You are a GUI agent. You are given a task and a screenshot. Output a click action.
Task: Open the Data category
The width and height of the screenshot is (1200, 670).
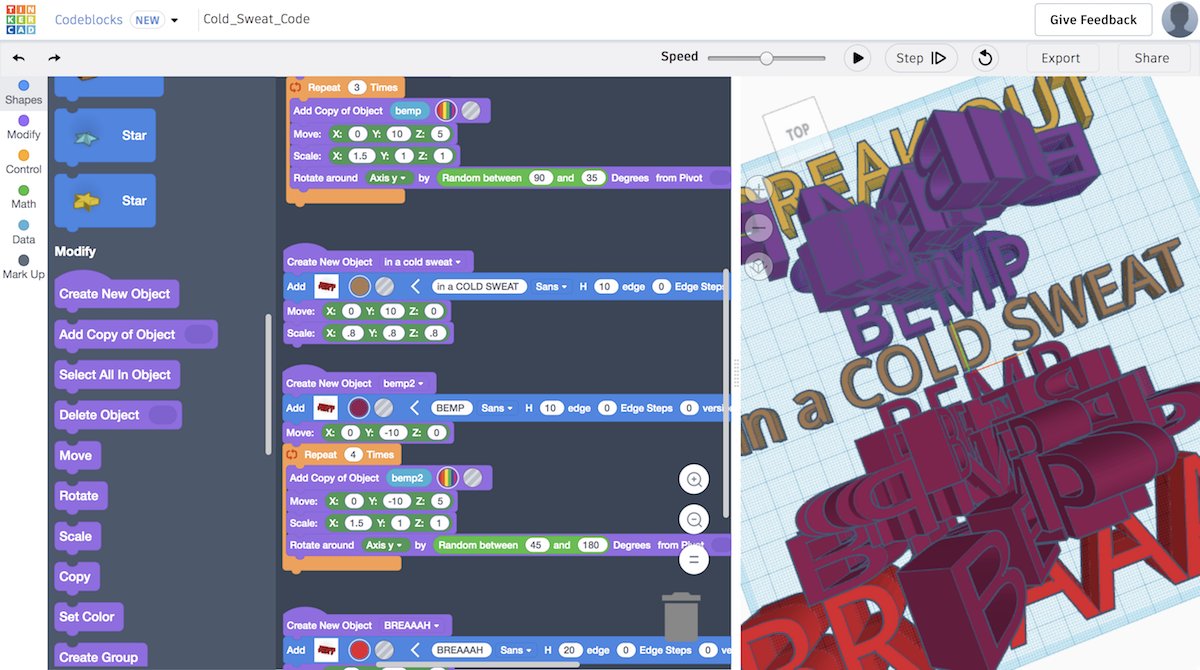(x=24, y=232)
